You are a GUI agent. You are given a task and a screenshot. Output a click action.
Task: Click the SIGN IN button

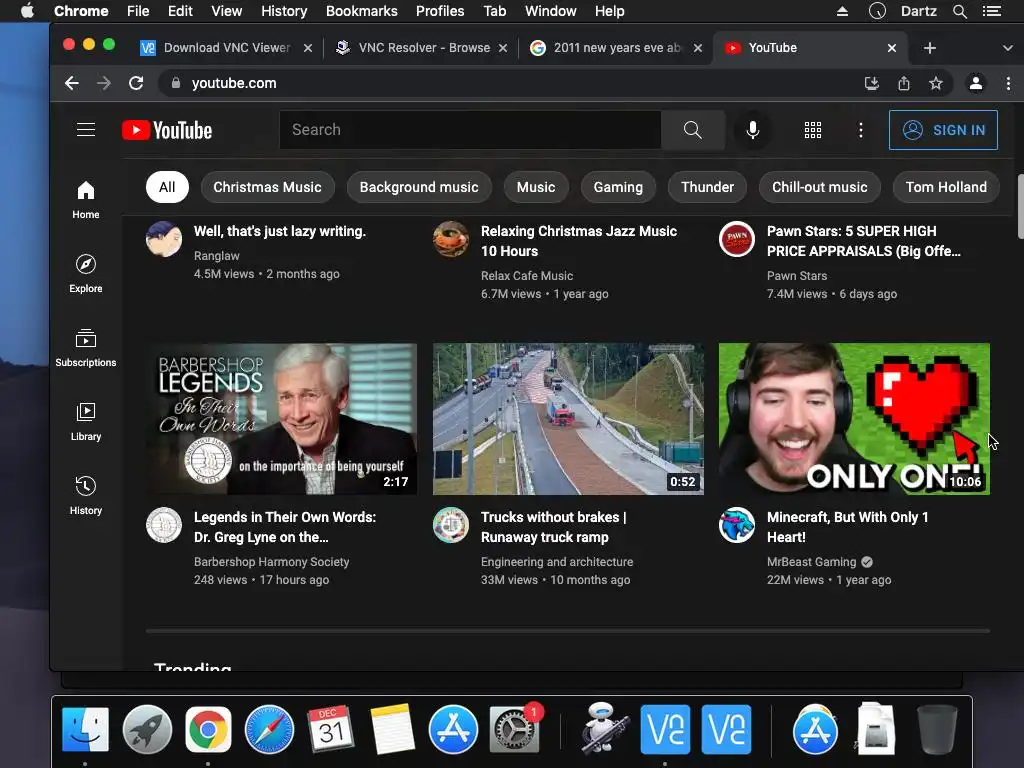tap(943, 130)
